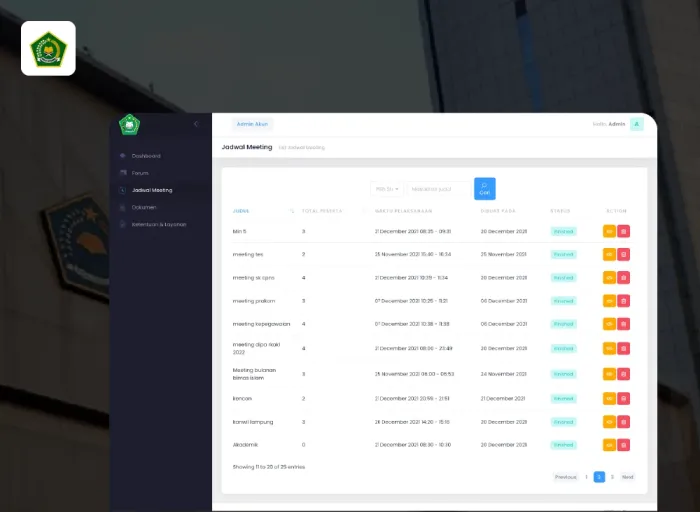Viewport: 700px width, 512px height.
Task: View the Meeting bulanan bimas islam entry
Action: [609, 374]
